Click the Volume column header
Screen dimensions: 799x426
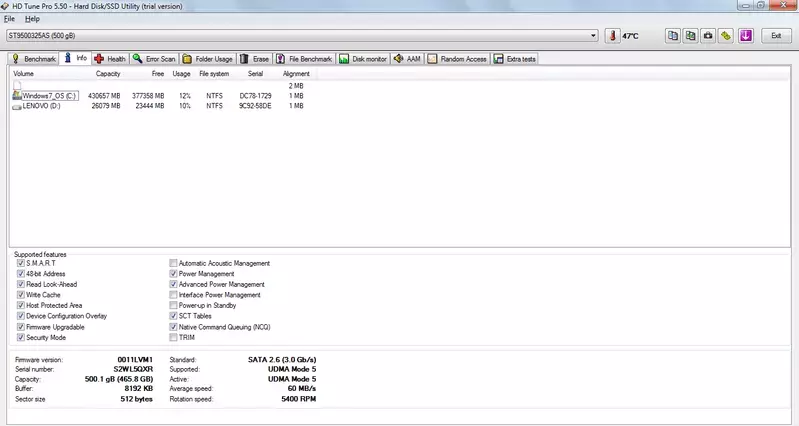click(x=23, y=74)
